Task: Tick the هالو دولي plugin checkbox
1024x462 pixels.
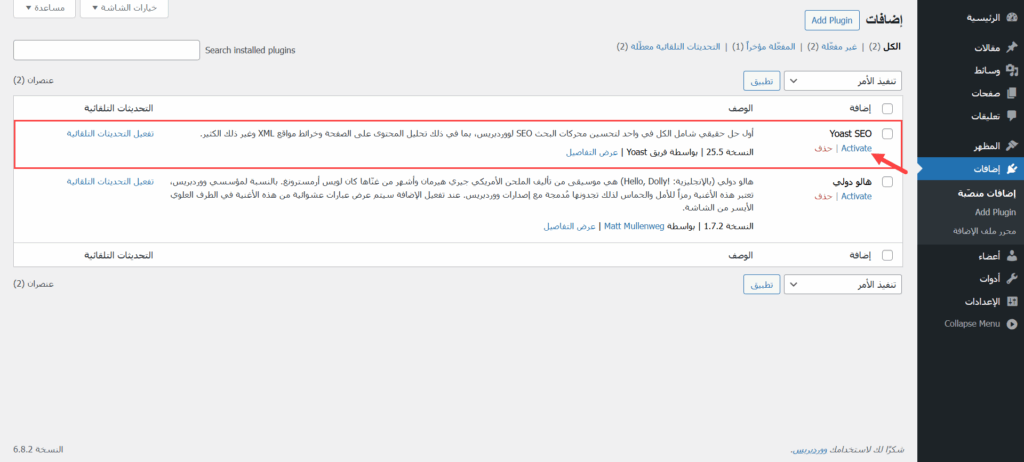Action: [888, 182]
